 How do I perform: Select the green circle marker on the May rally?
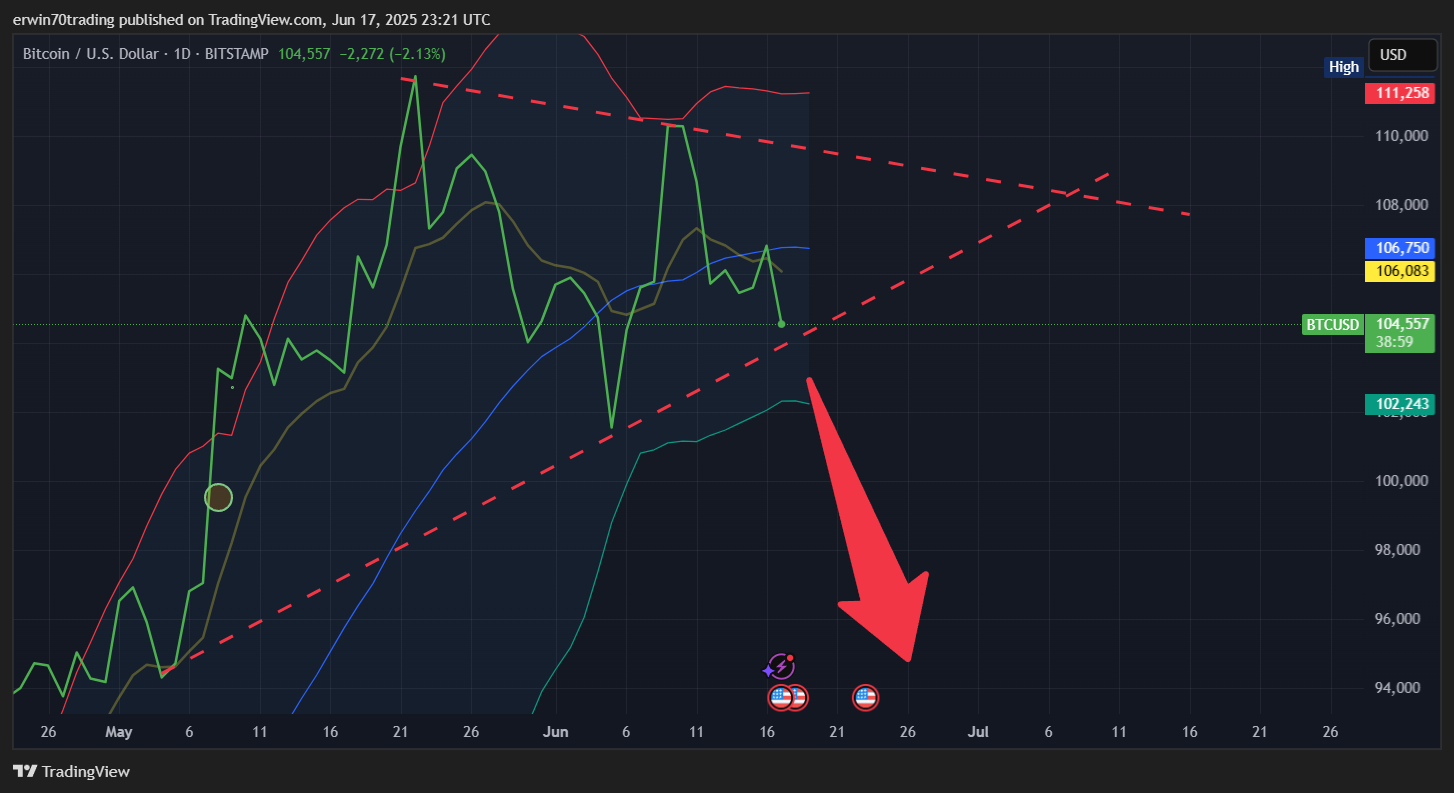coord(219,497)
